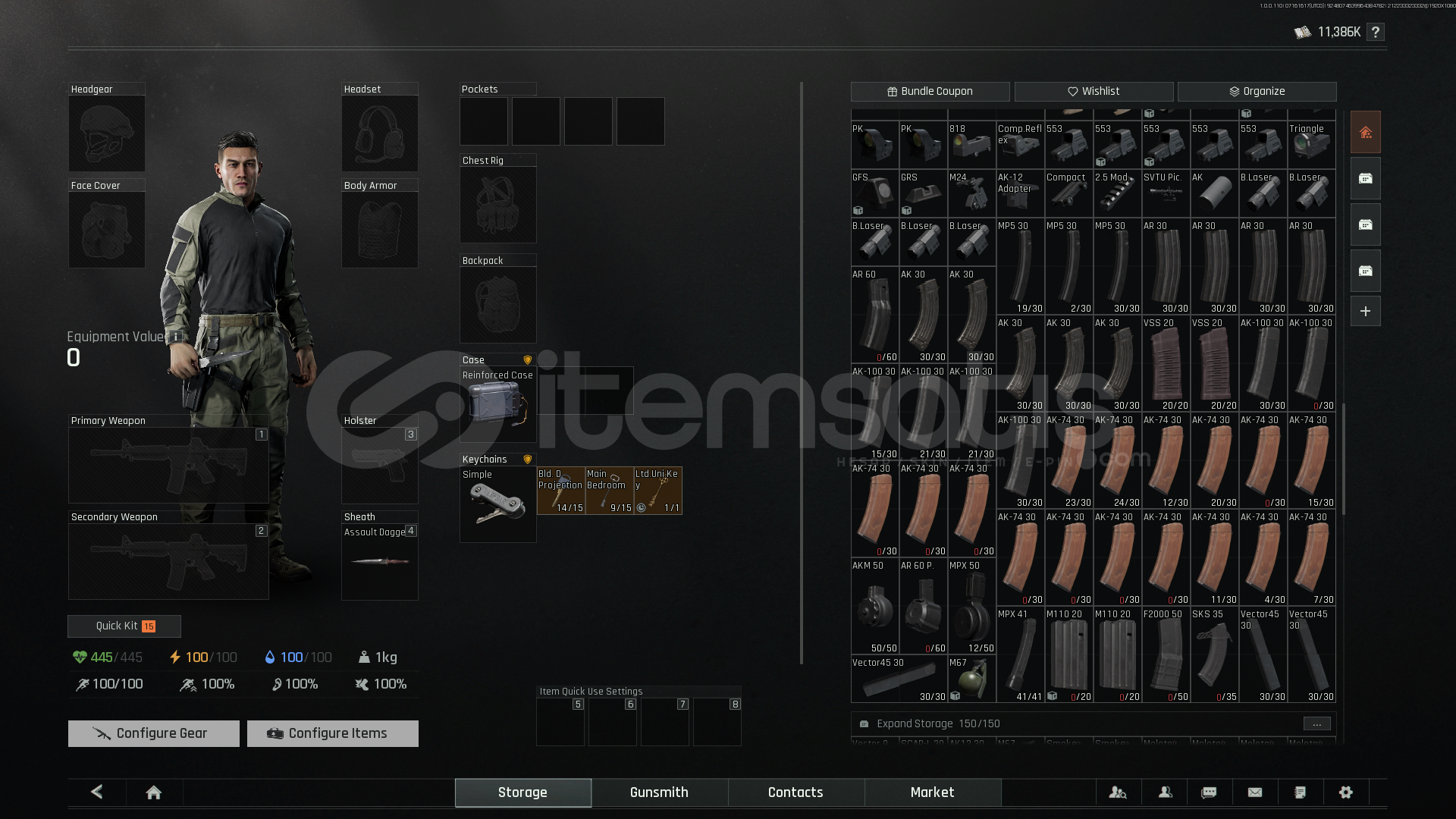Select the 2.5 Mod. item
The width and height of the screenshot is (1456, 819).
(x=1118, y=193)
